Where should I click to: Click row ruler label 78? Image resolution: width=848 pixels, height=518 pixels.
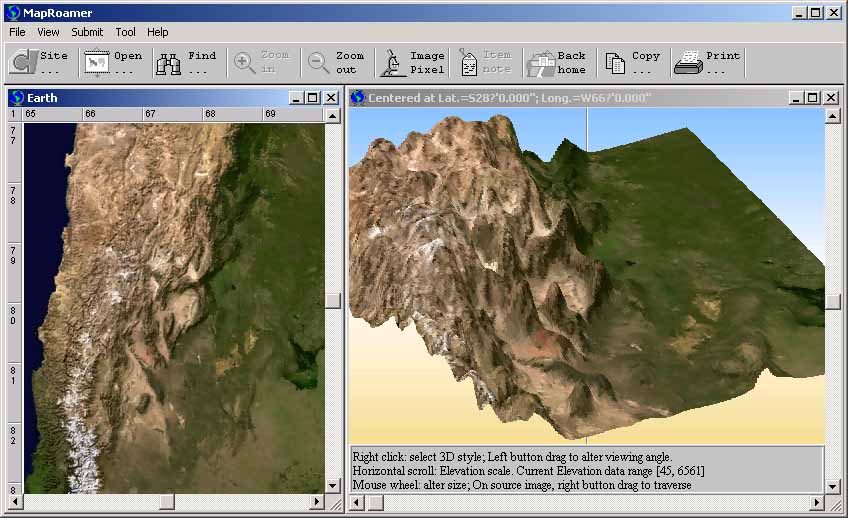(13, 195)
